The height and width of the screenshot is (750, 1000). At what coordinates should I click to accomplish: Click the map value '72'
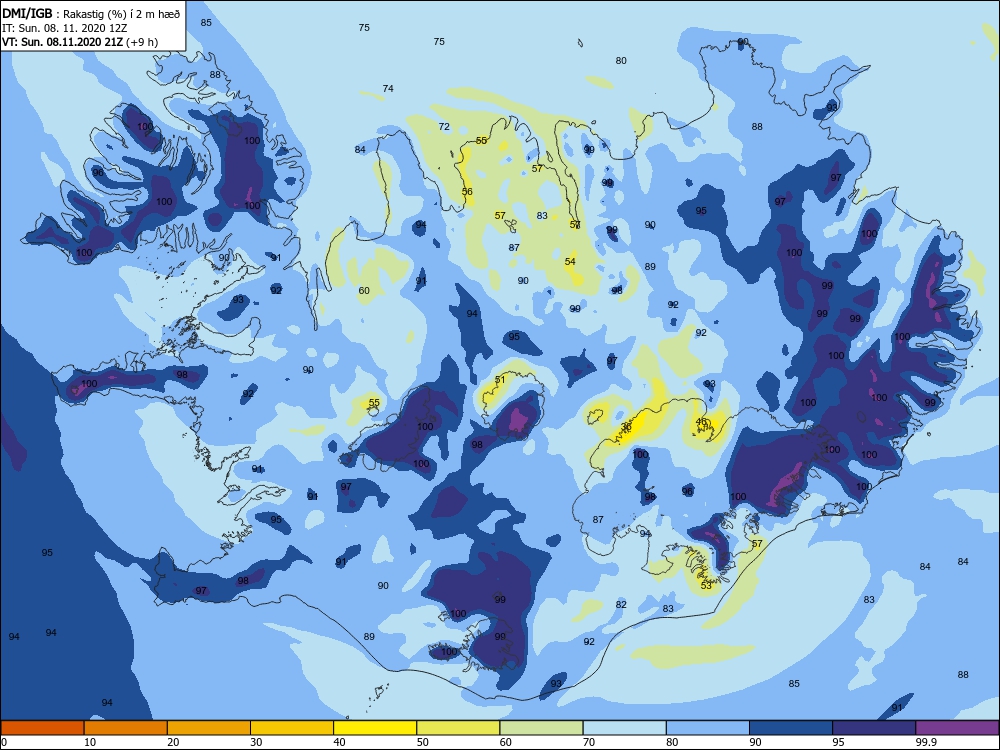(444, 126)
